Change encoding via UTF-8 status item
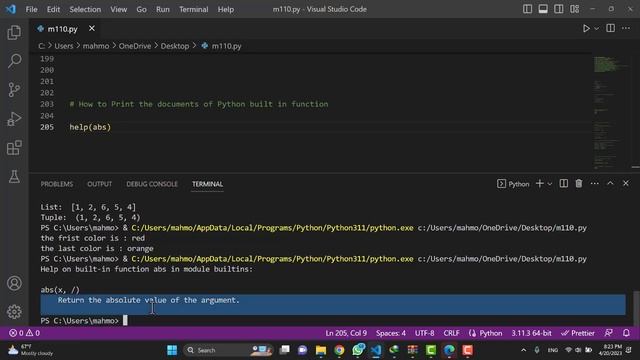Viewport: 640px width, 360px height. (424, 333)
